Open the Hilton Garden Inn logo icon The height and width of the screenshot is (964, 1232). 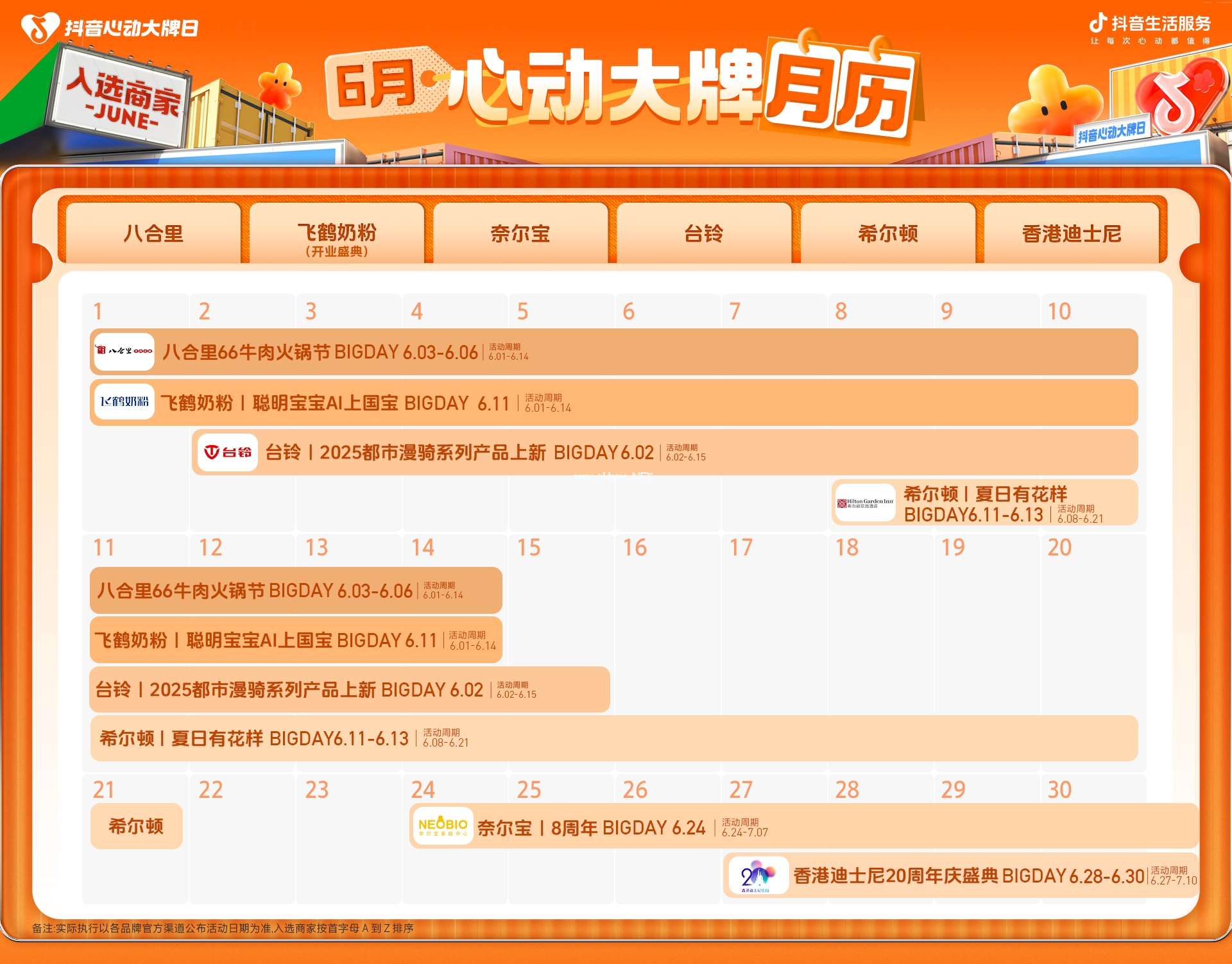[866, 503]
